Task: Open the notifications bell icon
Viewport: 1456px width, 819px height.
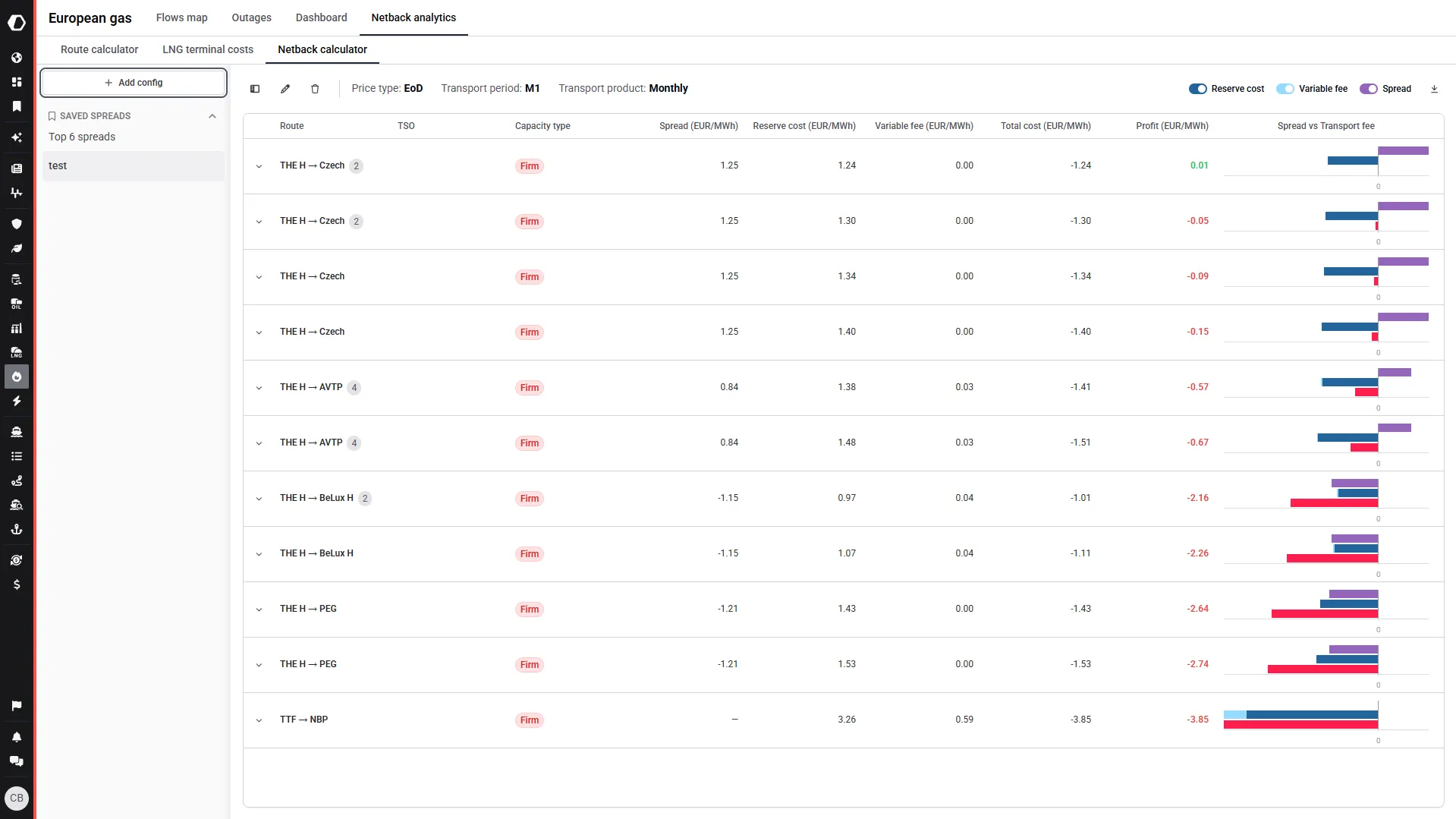Action: pyautogui.click(x=17, y=737)
